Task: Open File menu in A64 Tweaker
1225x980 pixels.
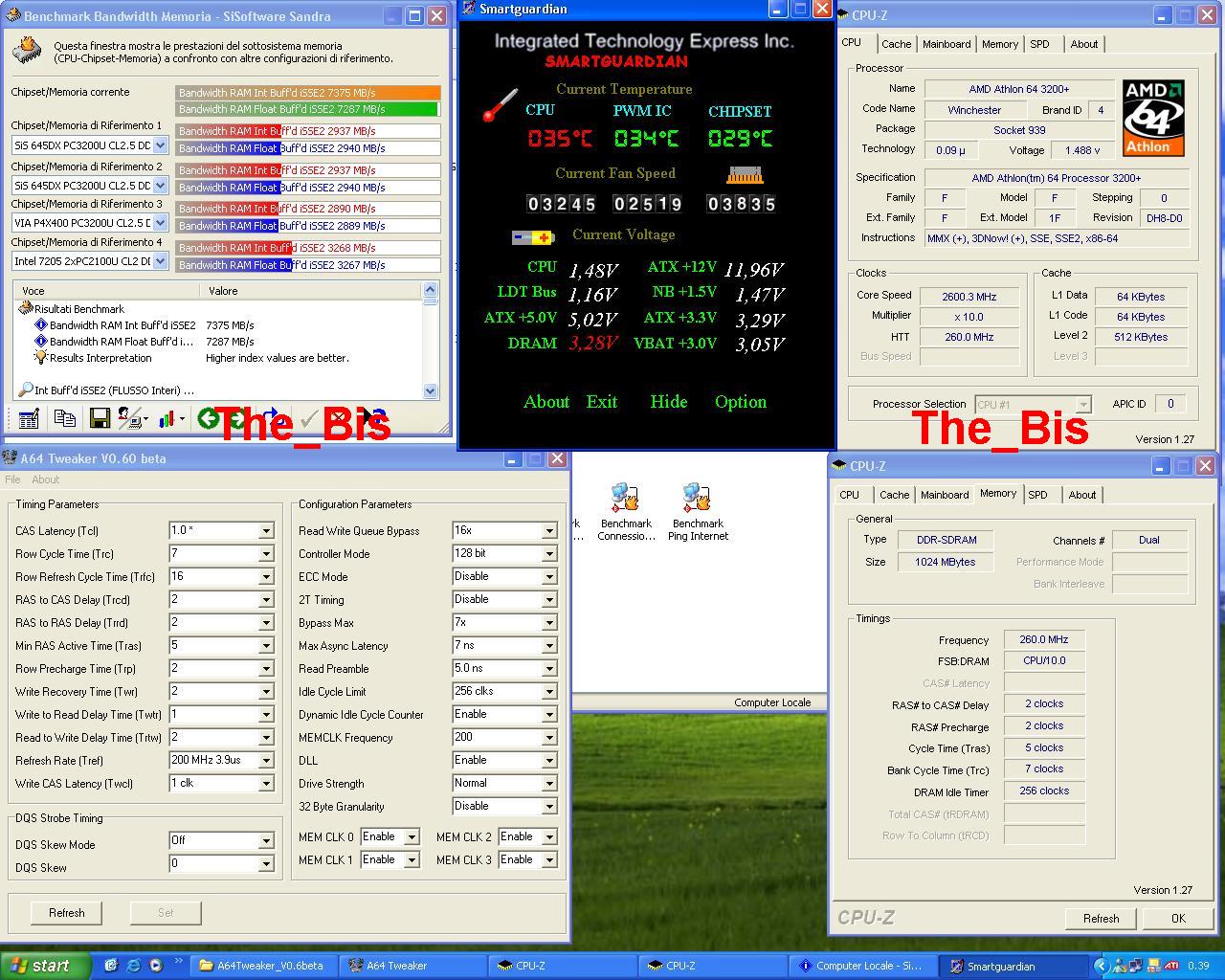Action: pos(12,479)
